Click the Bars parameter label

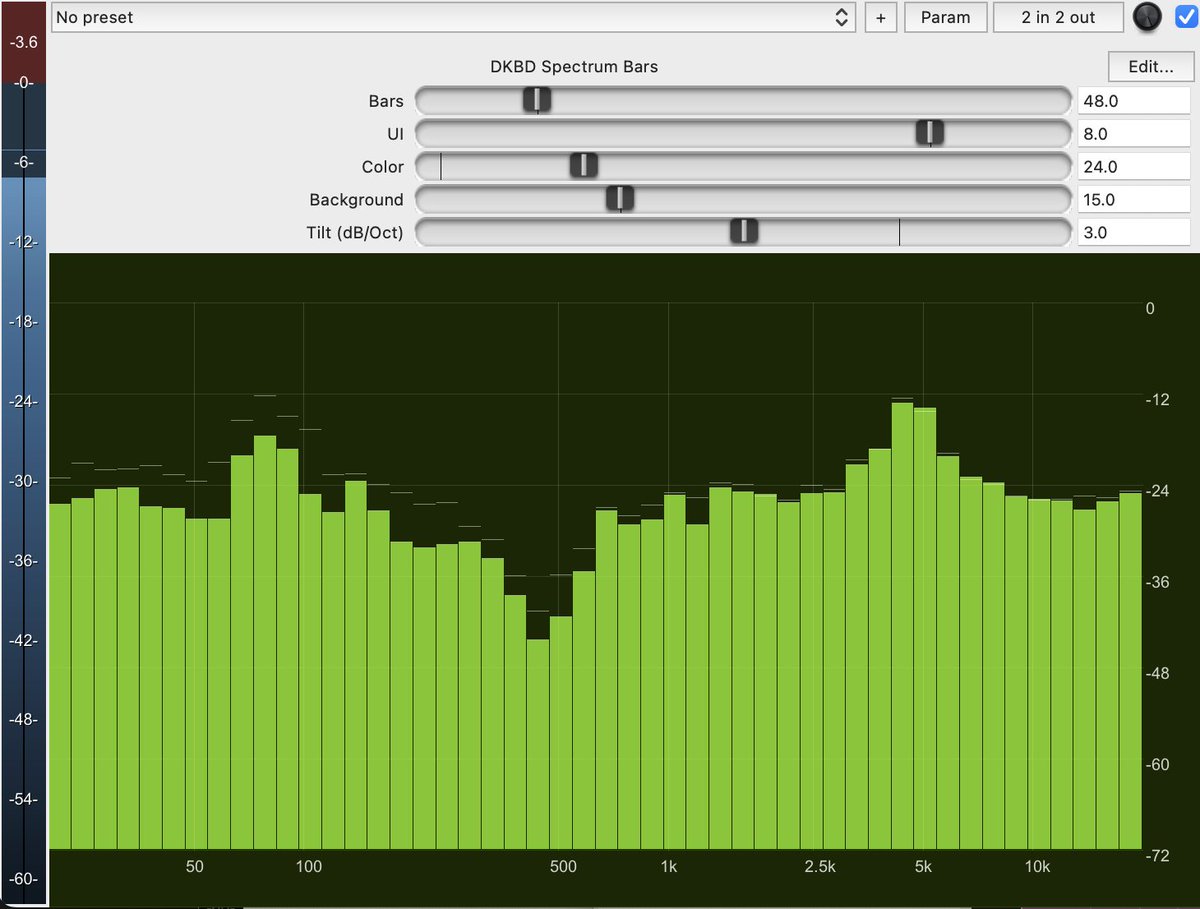click(x=386, y=100)
